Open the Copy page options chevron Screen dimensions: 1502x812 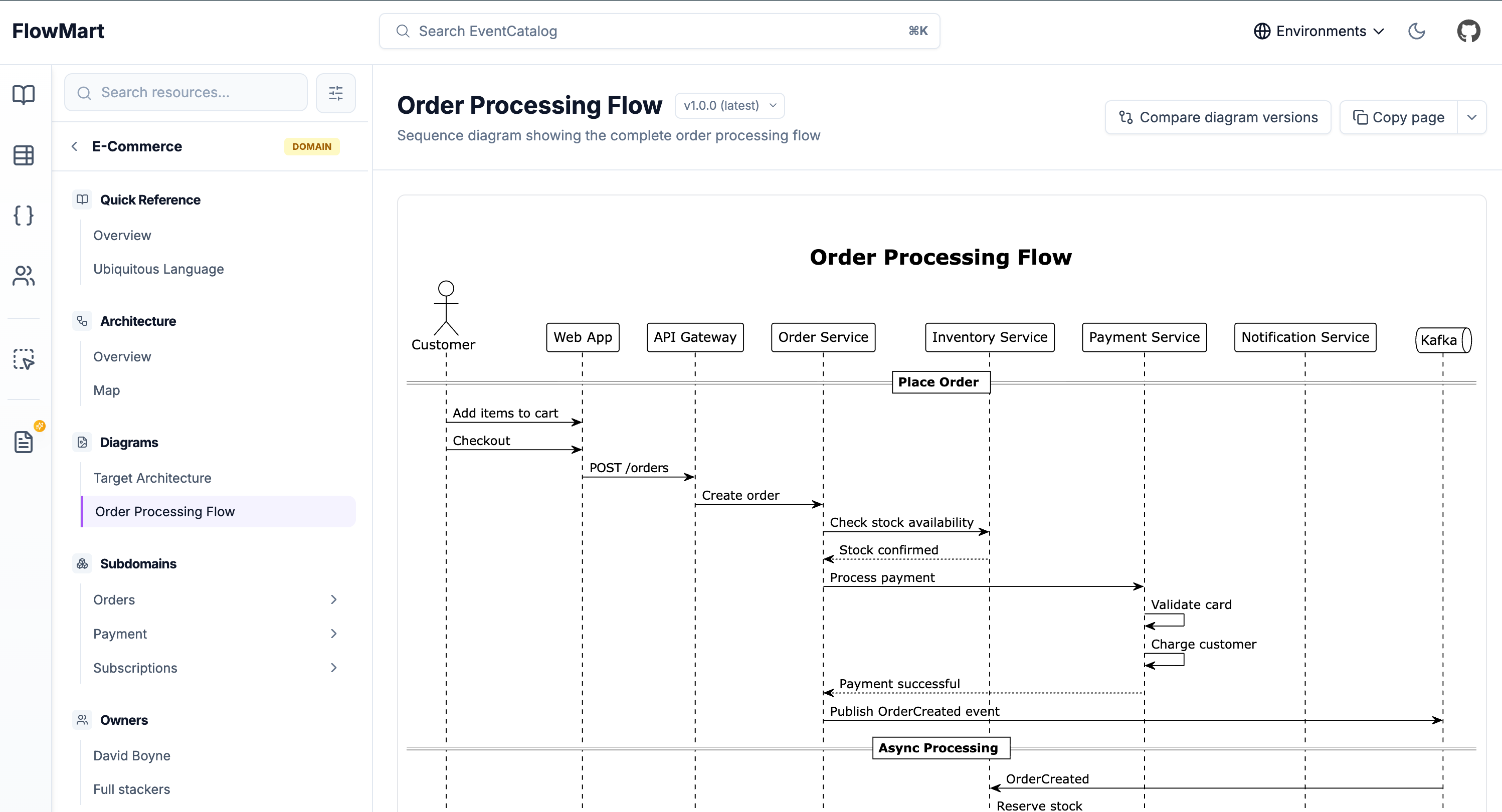pos(1472,117)
